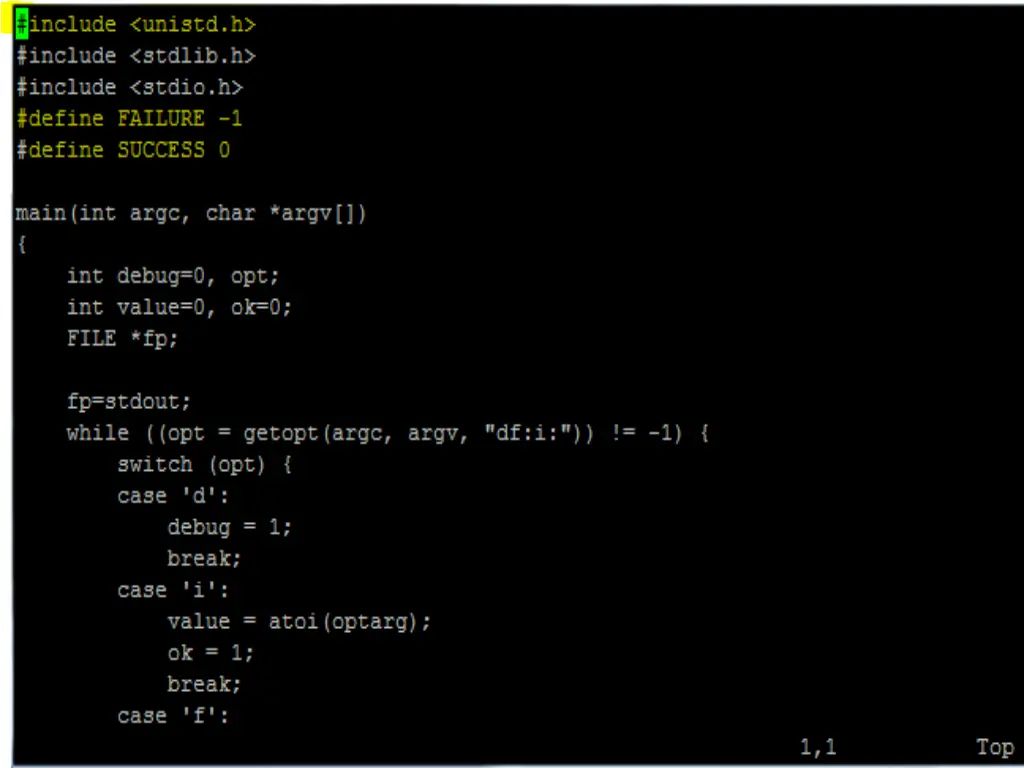
Task: Click the highlighted cursor on the first line
Action: click(22, 24)
